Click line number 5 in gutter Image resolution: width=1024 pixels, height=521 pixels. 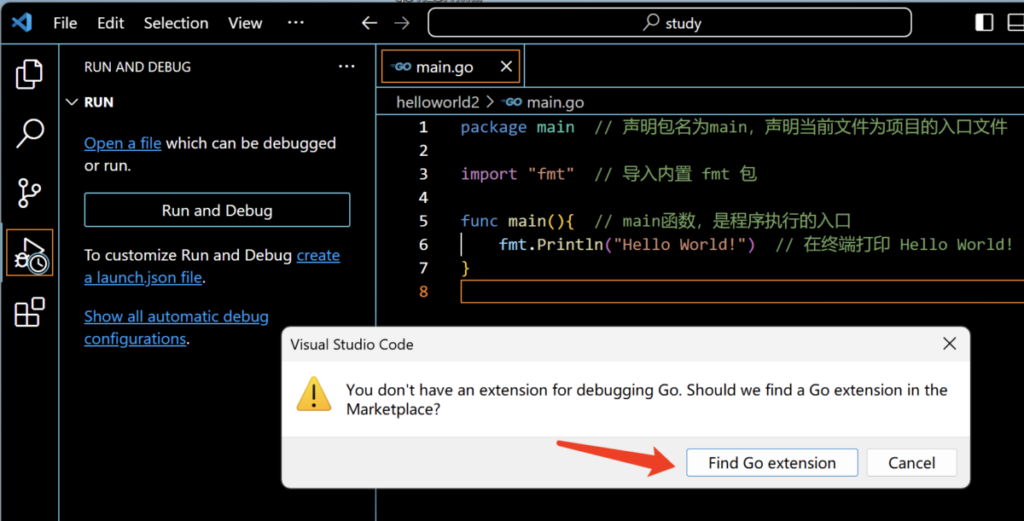coord(423,221)
